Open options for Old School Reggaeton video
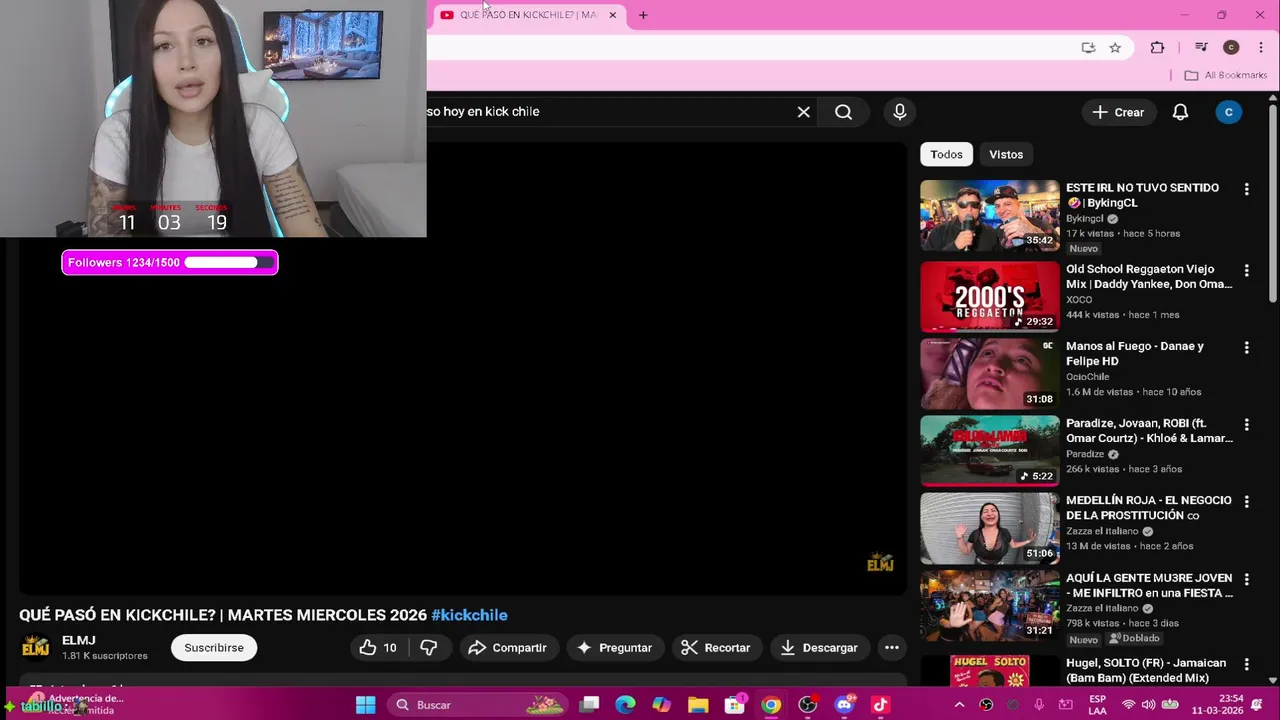Viewport: 1280px width, 720px height. [x=1246, y=271]
